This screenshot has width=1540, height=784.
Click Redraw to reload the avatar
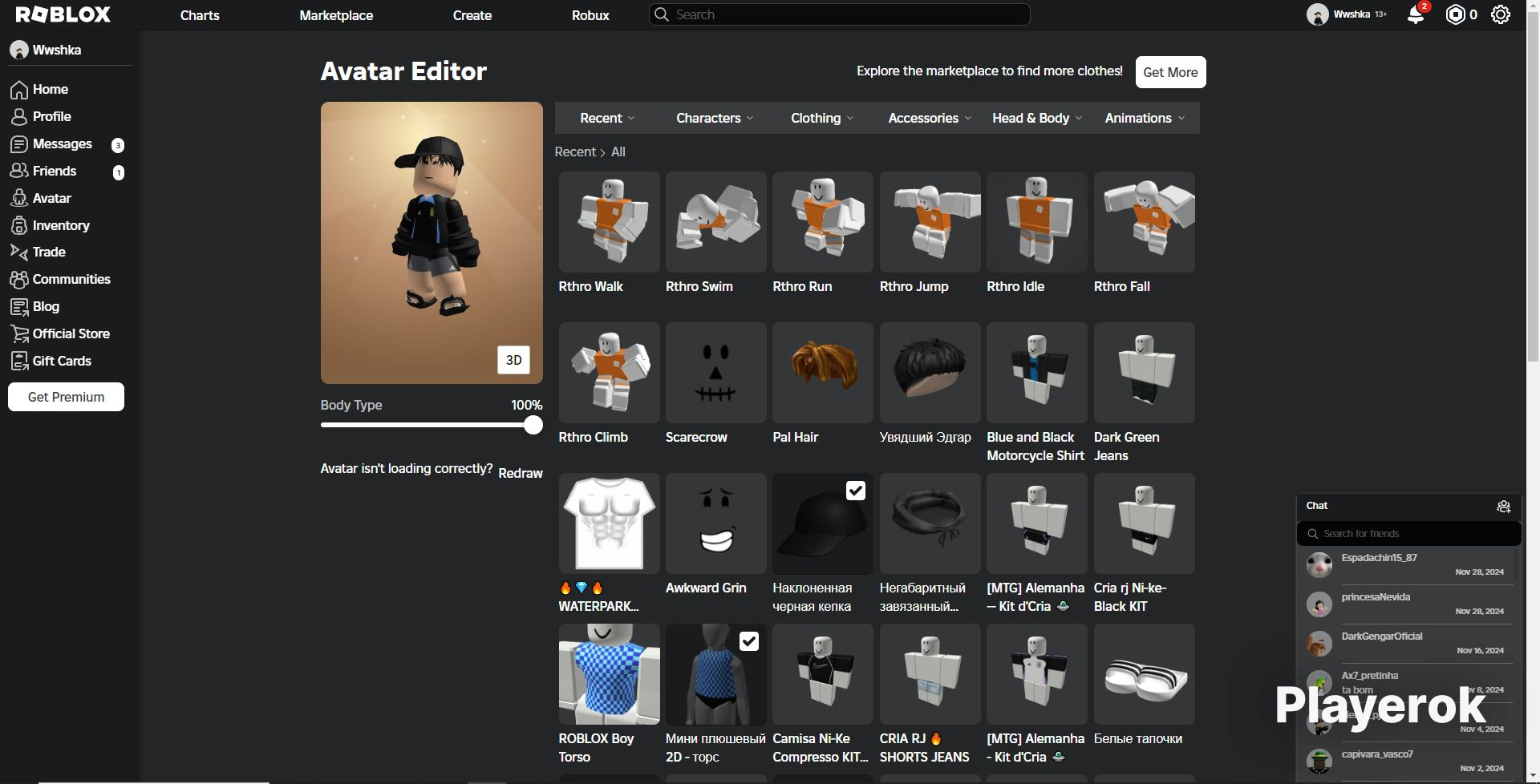521,473
